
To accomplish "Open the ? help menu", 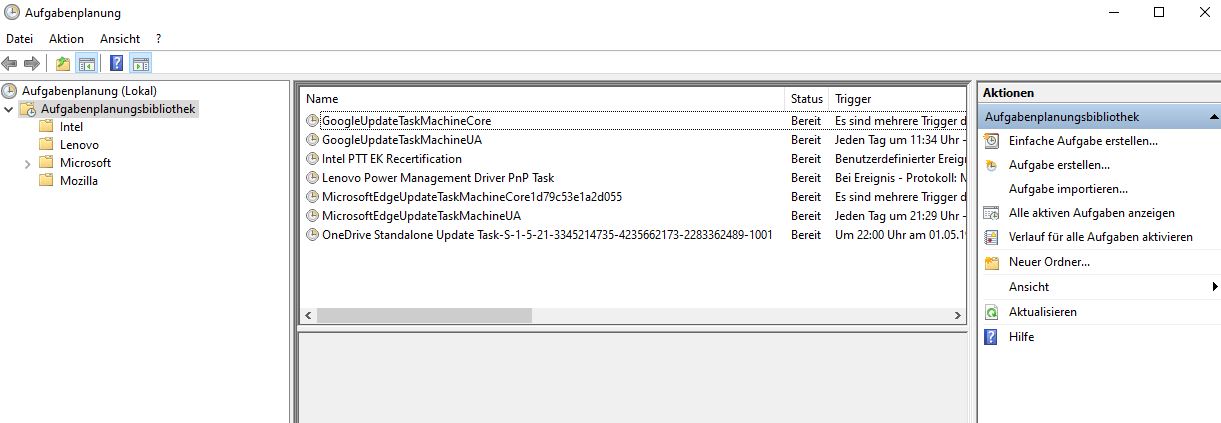I will click(x=159, y=38).
